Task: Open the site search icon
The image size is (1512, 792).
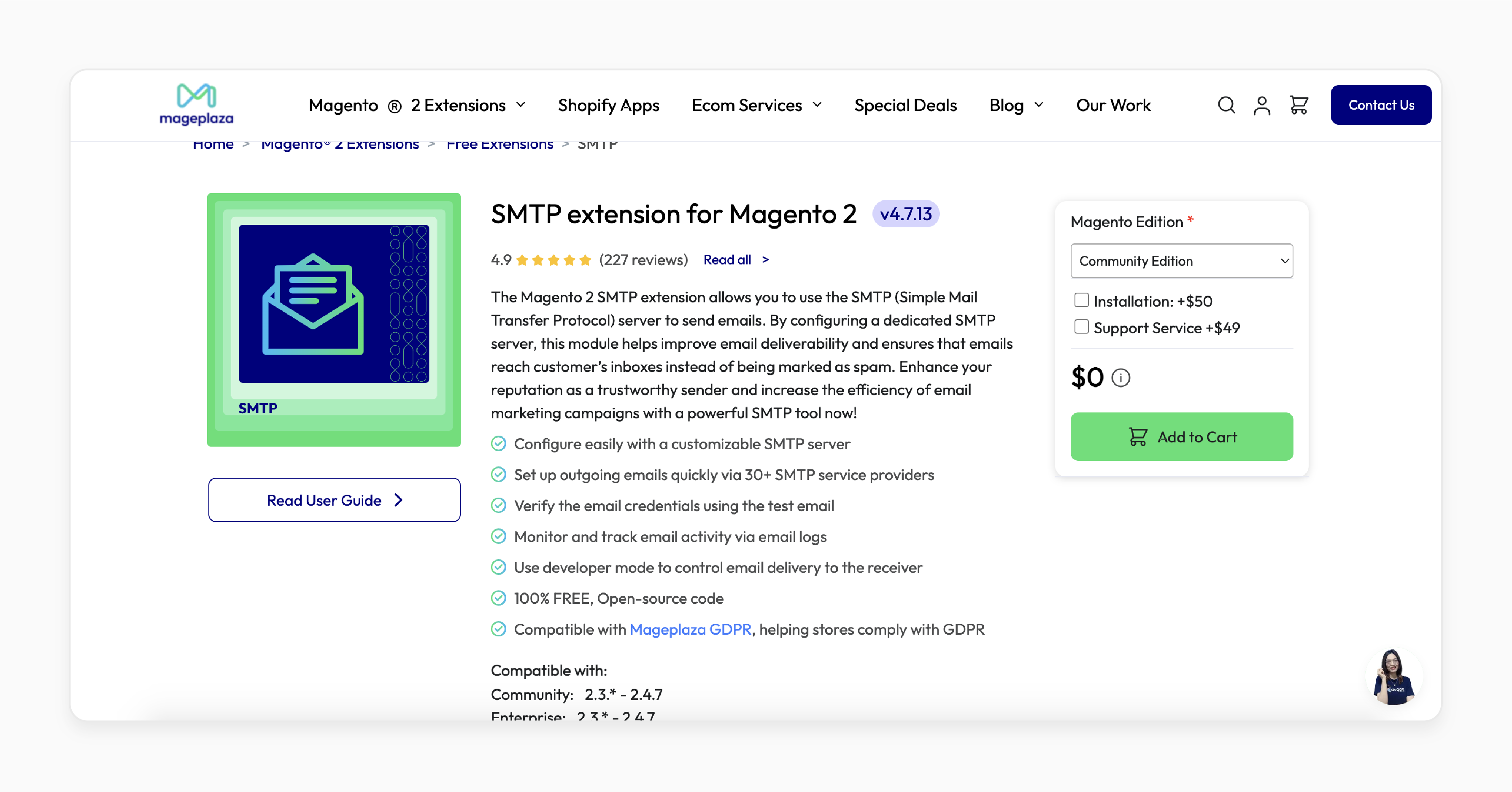Action: click(x=1226, y=105)
